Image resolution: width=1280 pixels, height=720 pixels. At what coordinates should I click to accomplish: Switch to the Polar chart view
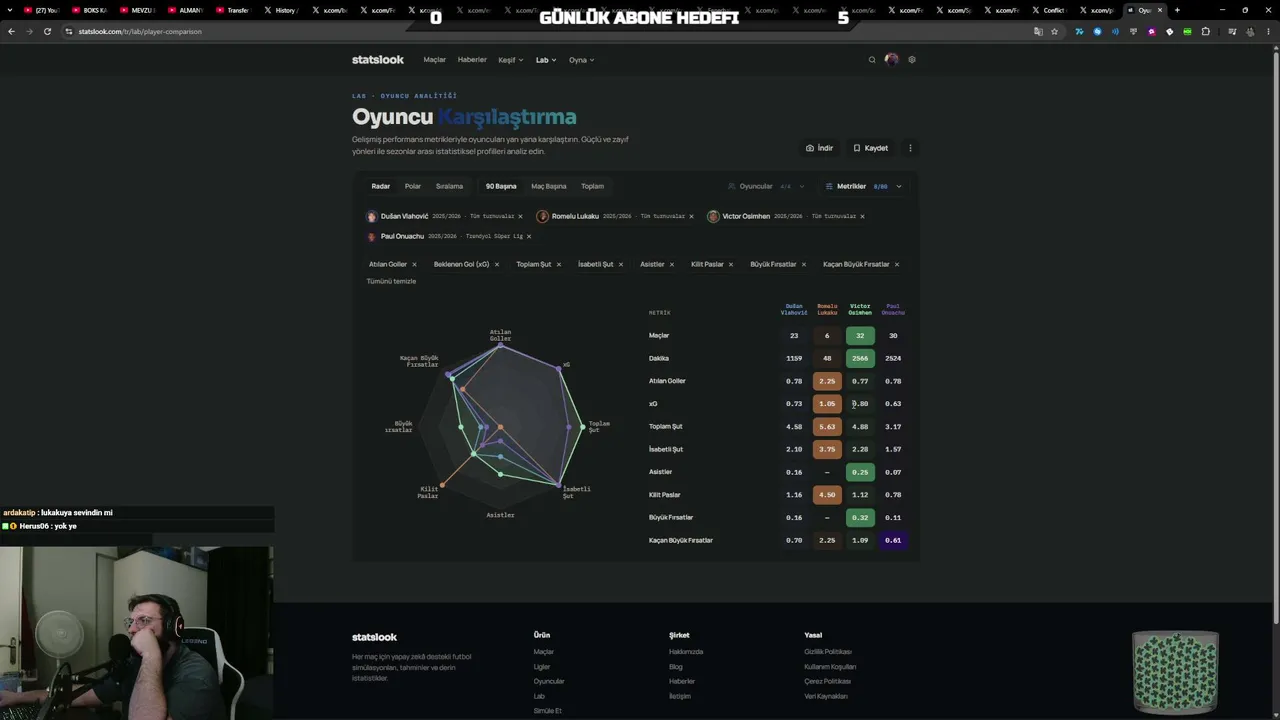(413, 186)
